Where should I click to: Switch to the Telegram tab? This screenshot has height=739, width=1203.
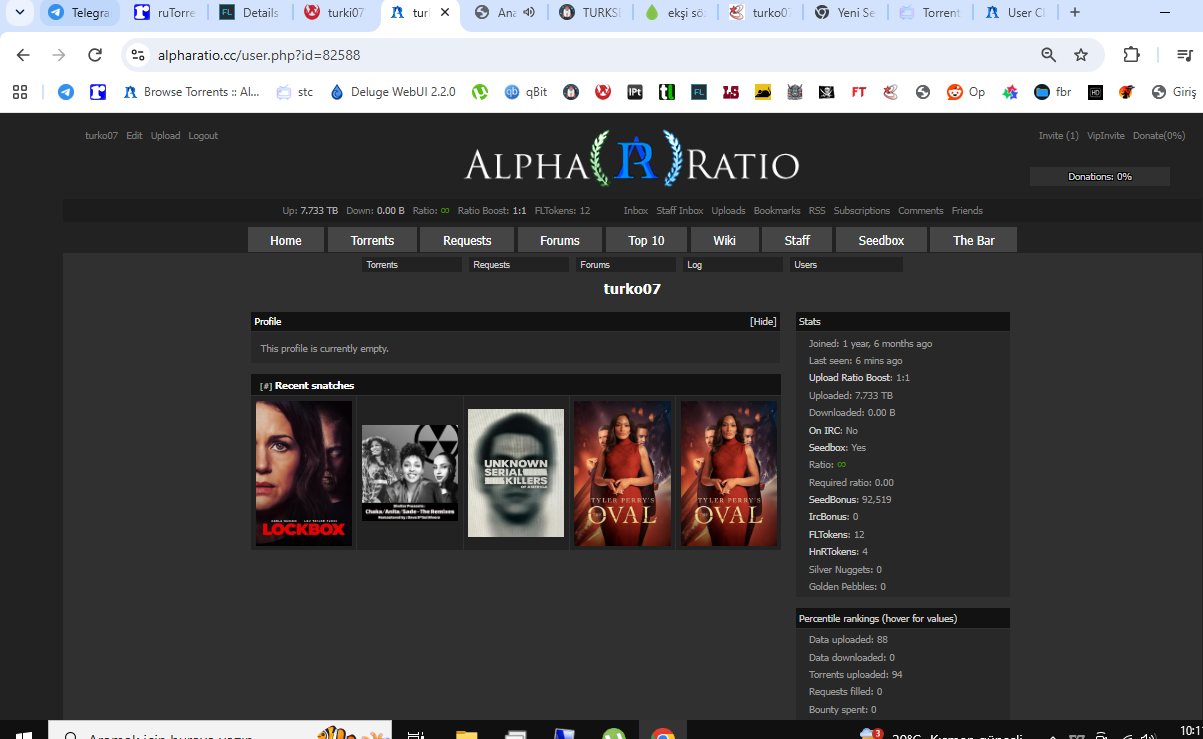click(80, 13)
